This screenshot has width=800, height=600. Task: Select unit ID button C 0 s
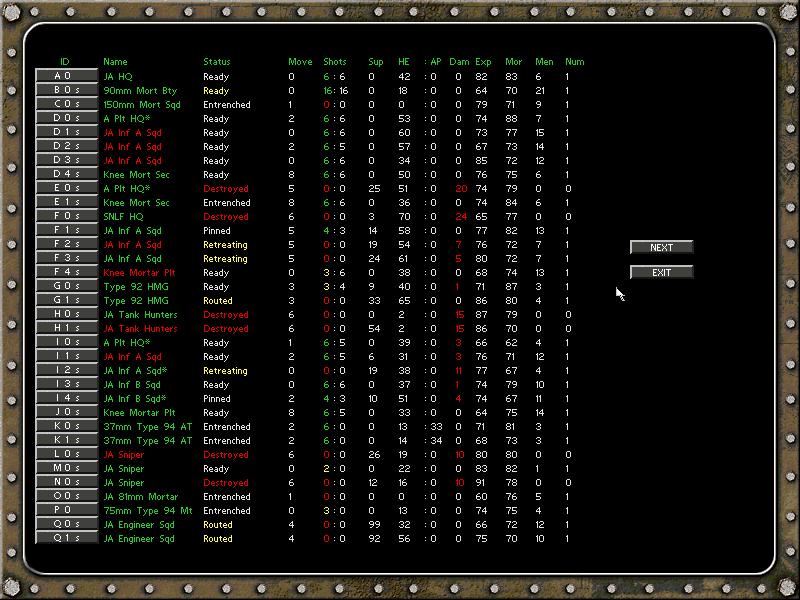click(66, 104)
